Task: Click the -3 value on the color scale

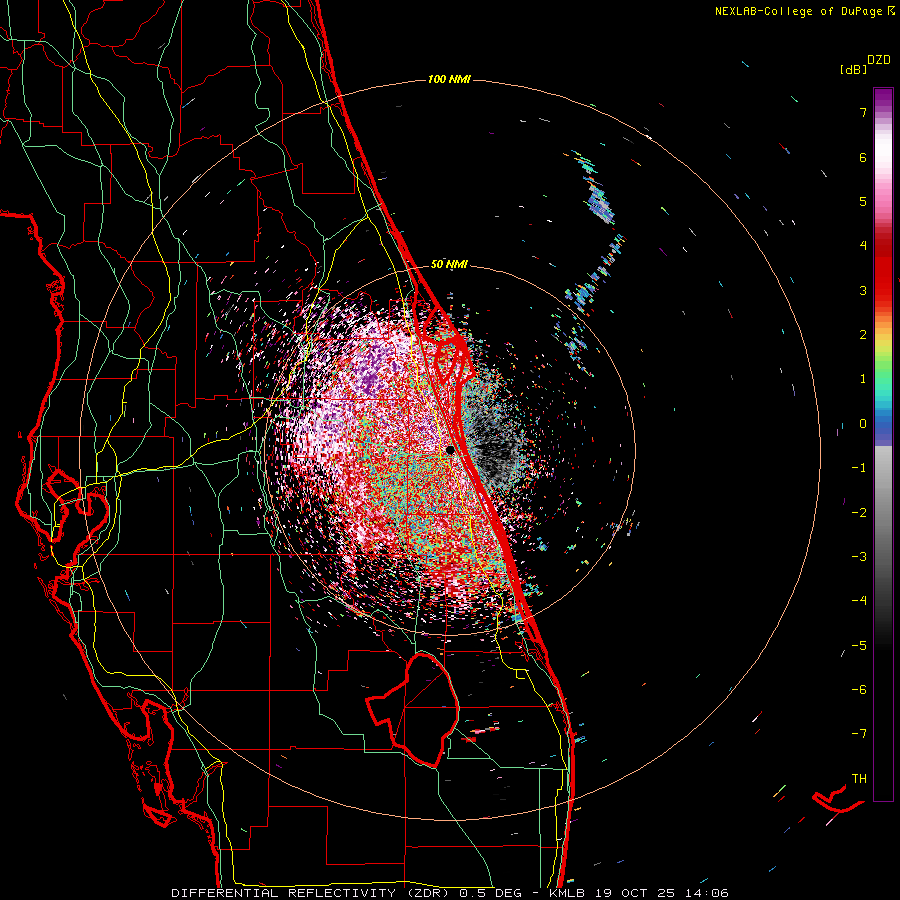Action: [859, 556]
